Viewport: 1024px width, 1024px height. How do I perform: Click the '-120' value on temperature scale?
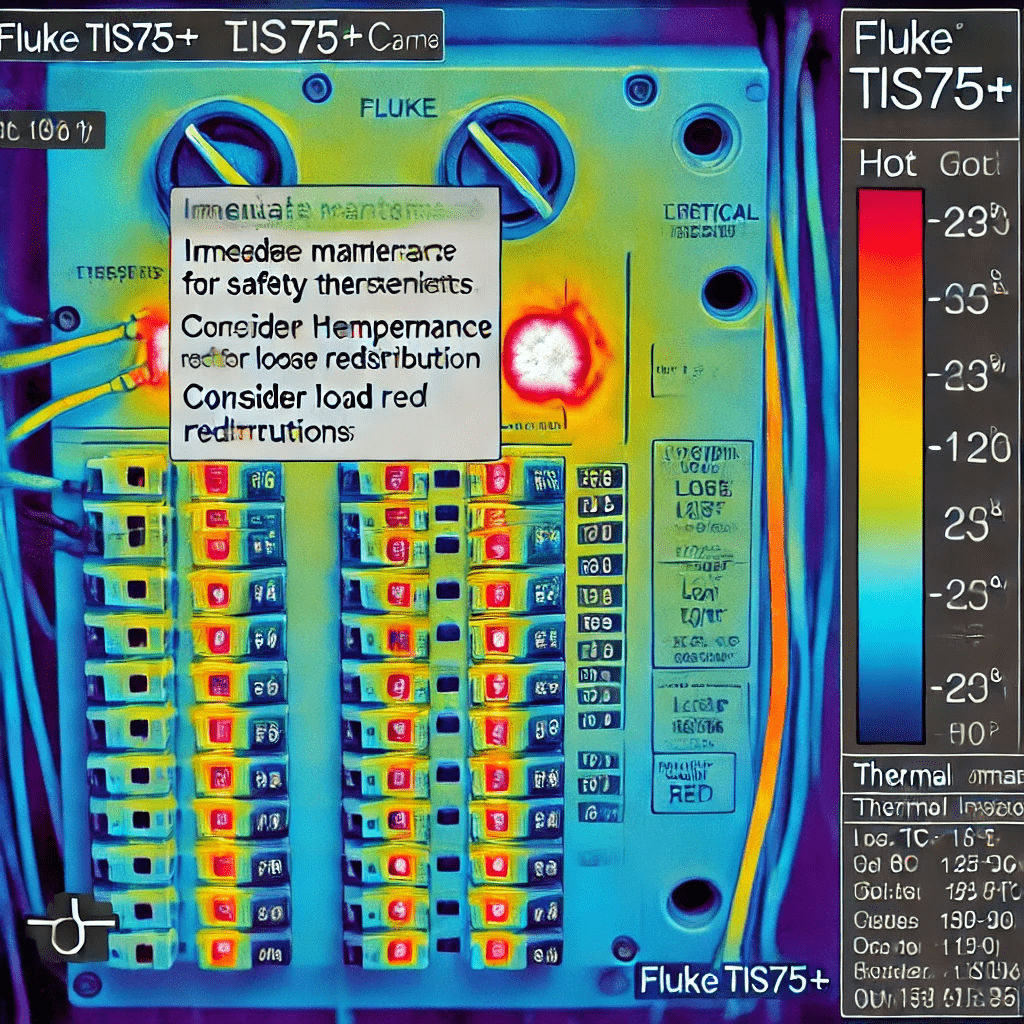pos(969,449)
